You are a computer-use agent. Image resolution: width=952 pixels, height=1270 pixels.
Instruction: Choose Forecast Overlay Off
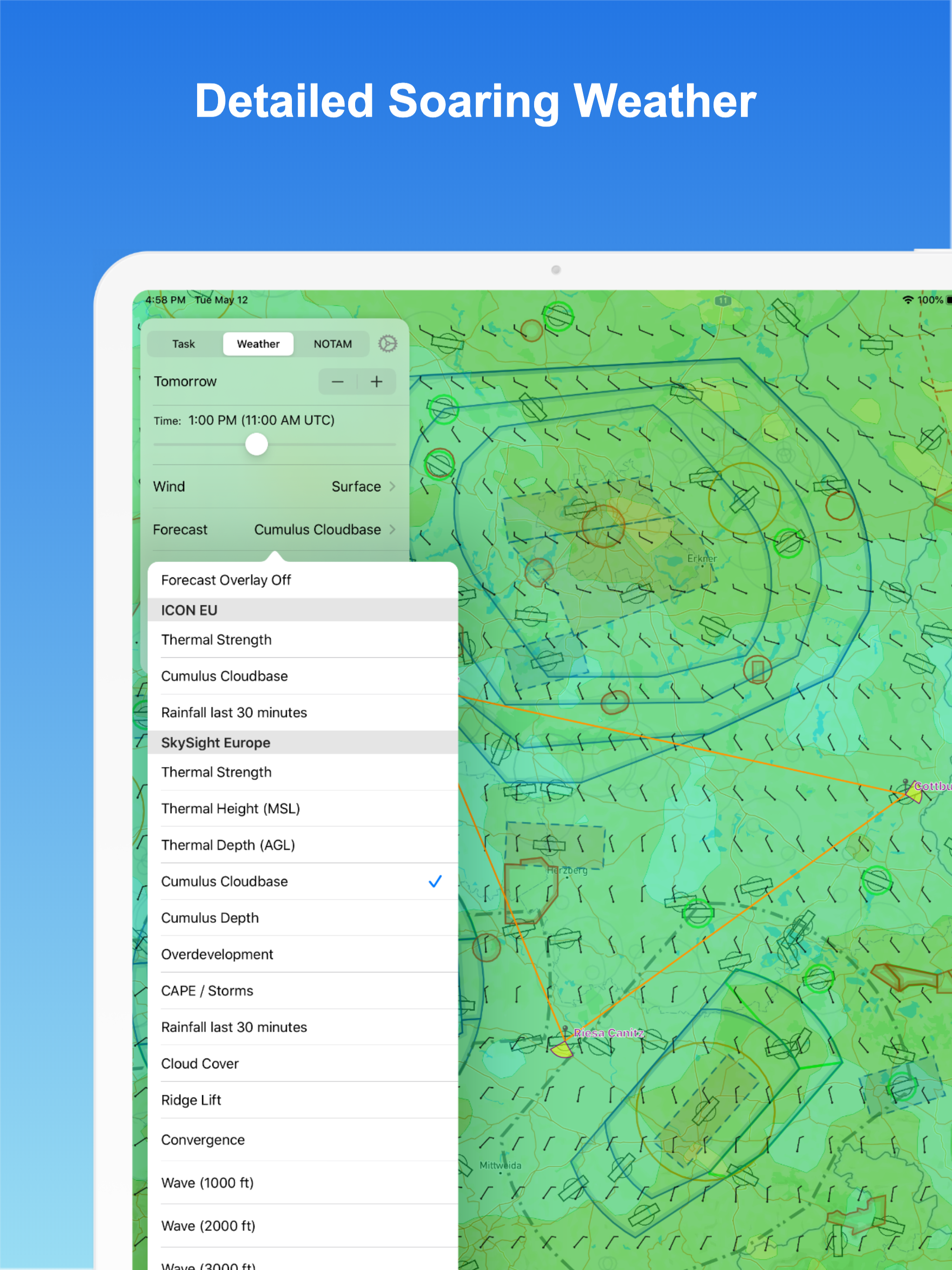click(226, 580)
